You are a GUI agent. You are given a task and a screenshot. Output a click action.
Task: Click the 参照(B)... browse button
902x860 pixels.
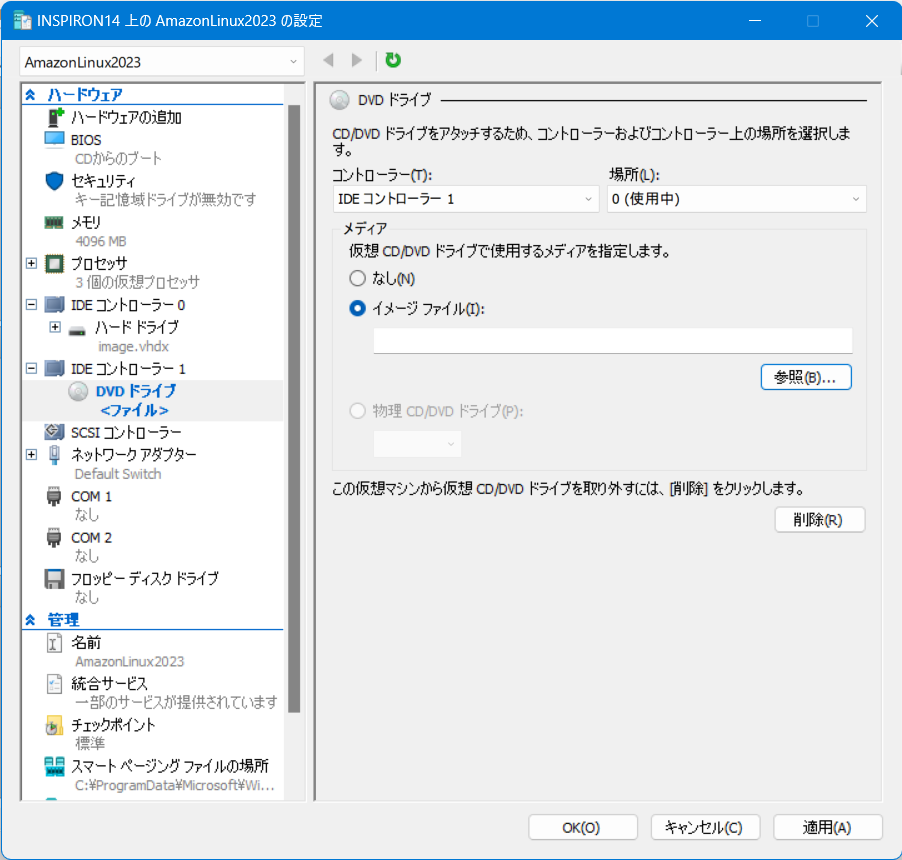click(806, 377)
